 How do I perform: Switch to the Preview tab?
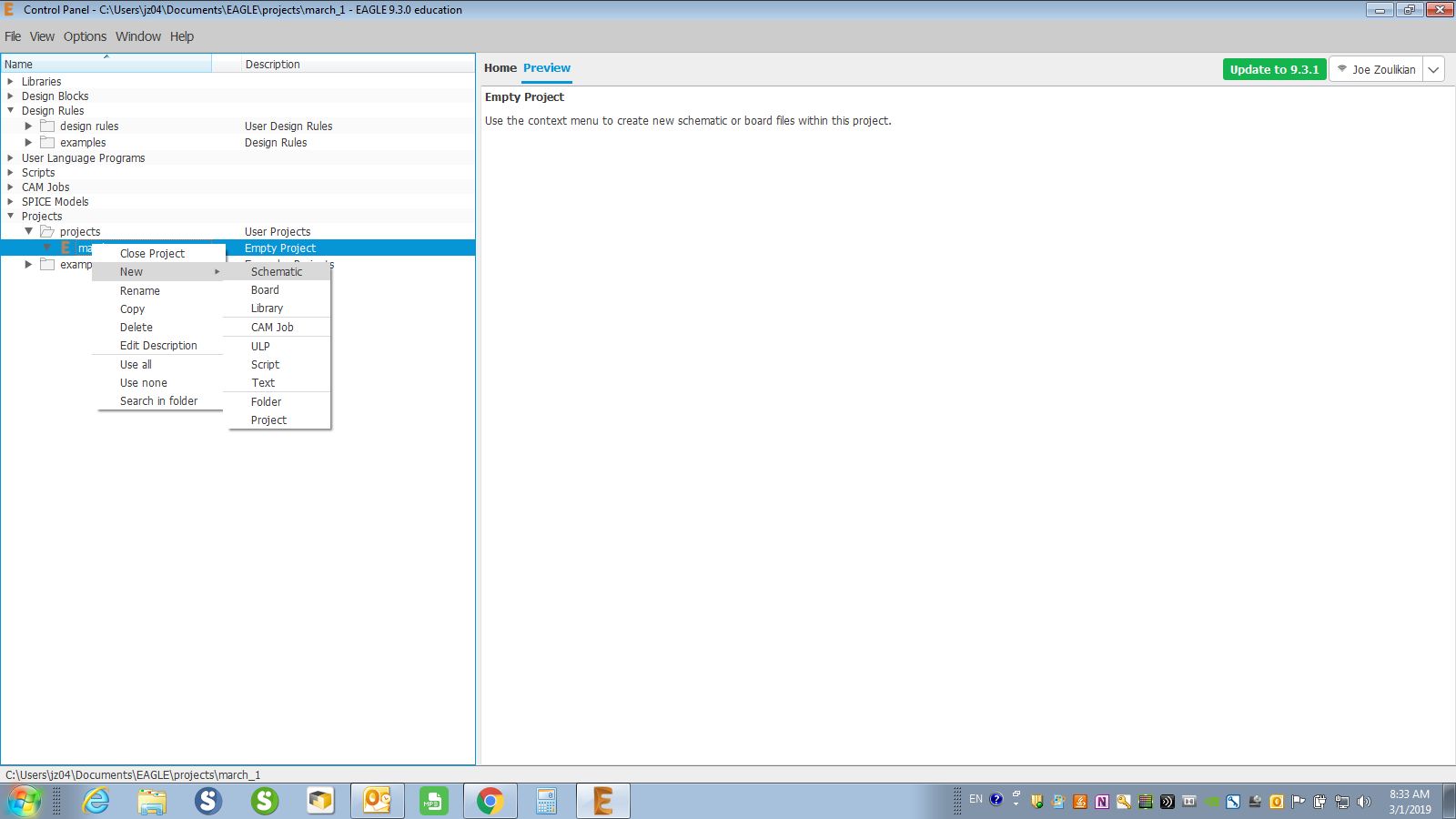tap(547, 68)
